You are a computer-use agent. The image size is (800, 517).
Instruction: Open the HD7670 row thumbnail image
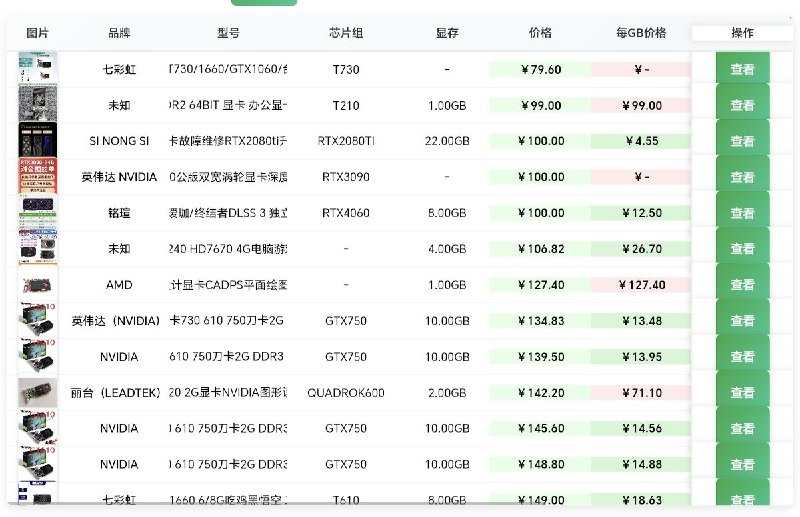pos(38,248)
